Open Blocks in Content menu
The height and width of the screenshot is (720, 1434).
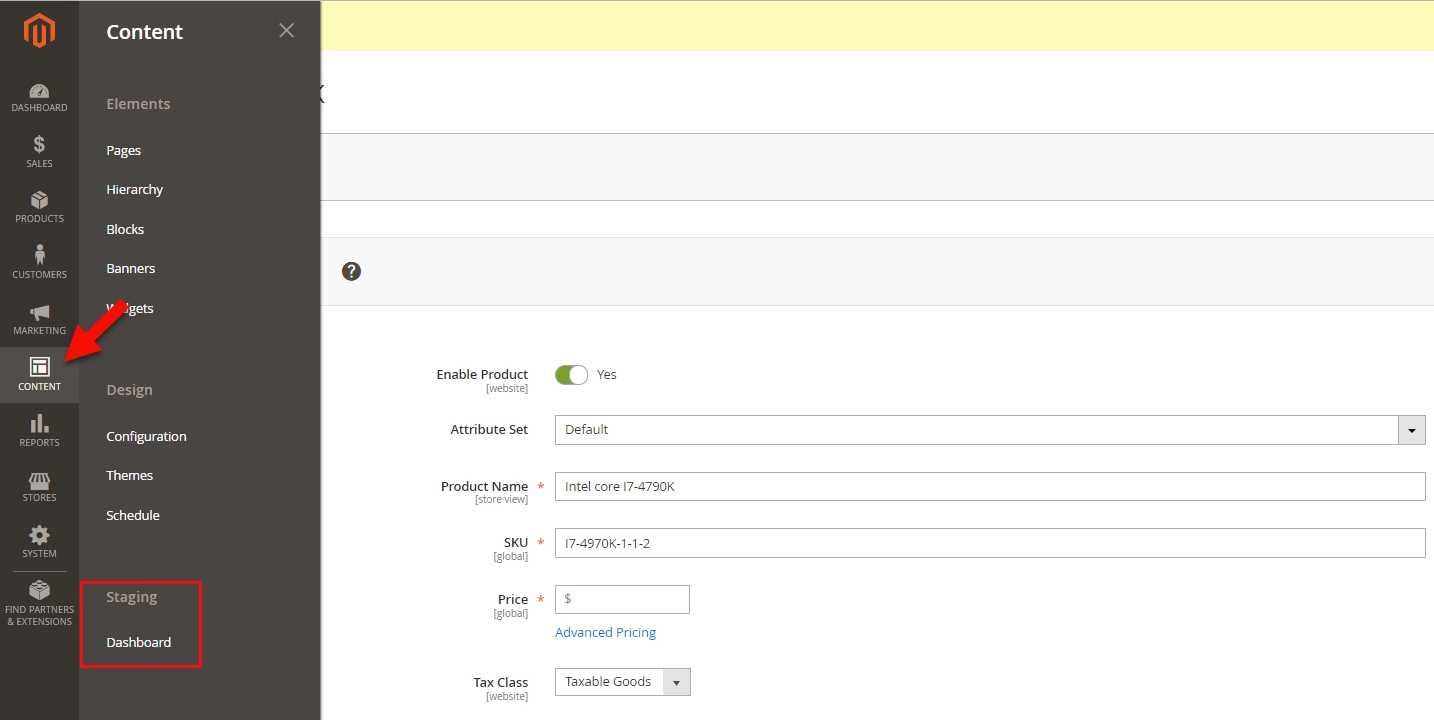[x=125, y=229]
